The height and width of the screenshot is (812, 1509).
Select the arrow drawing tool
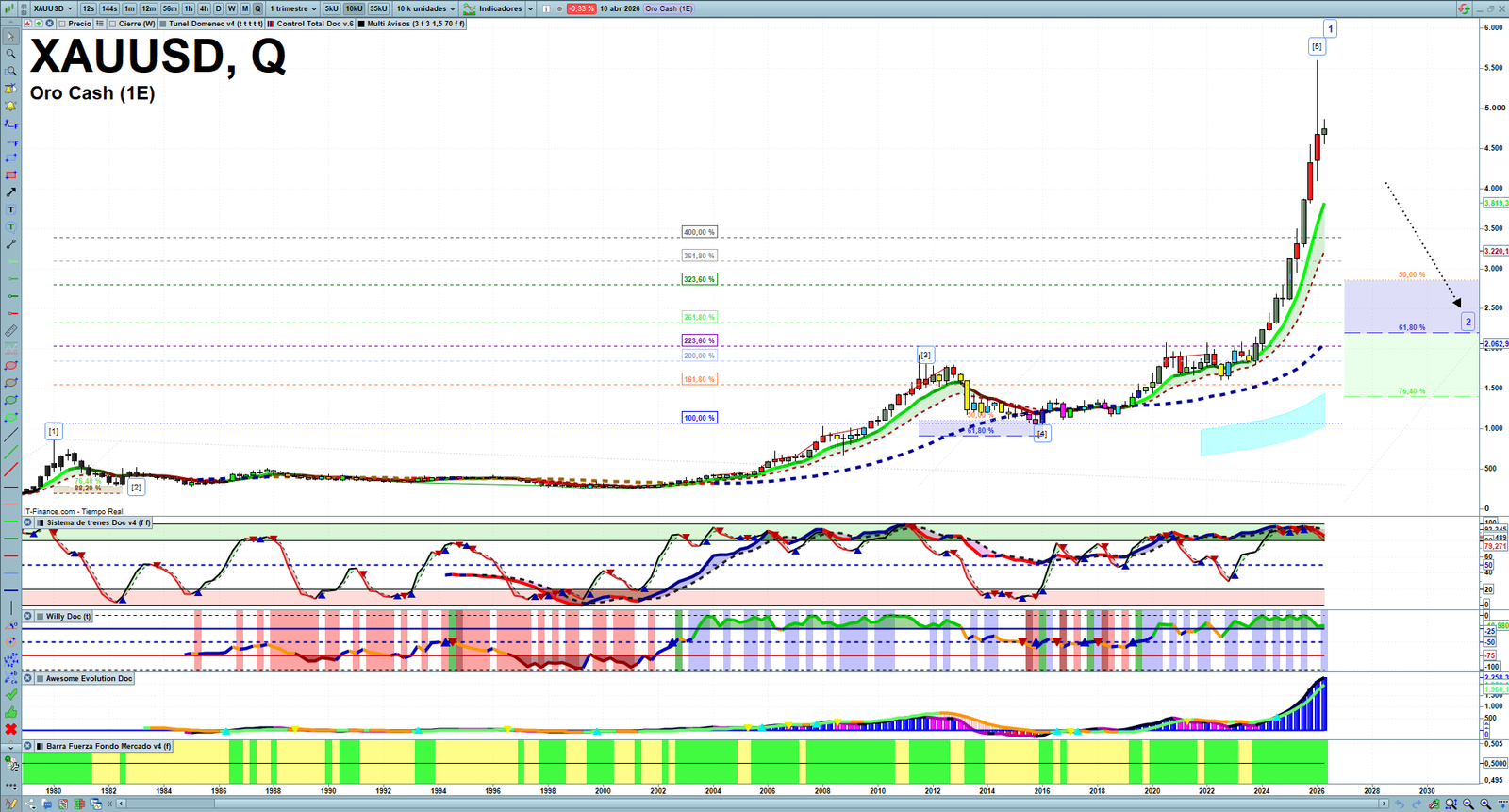pos(10,192)
